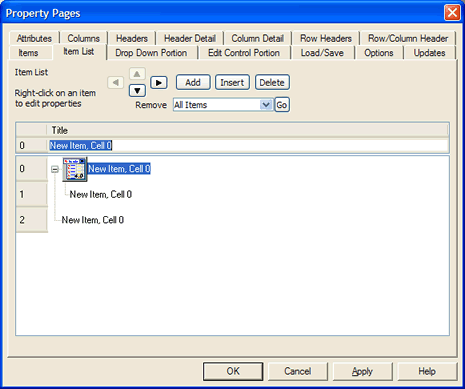Screen dimensions: 465x389
Task: Open the Header Detail tab
Action: [x=190, y=38]
